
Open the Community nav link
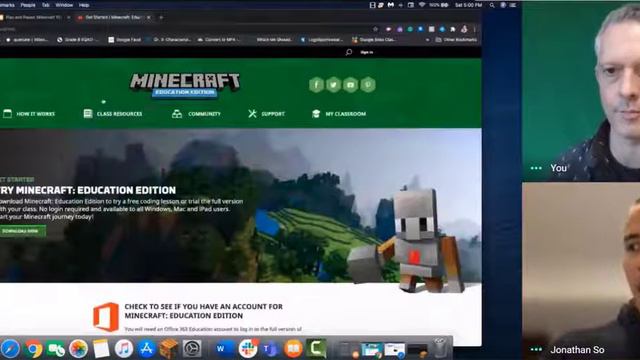click(196, 114)
